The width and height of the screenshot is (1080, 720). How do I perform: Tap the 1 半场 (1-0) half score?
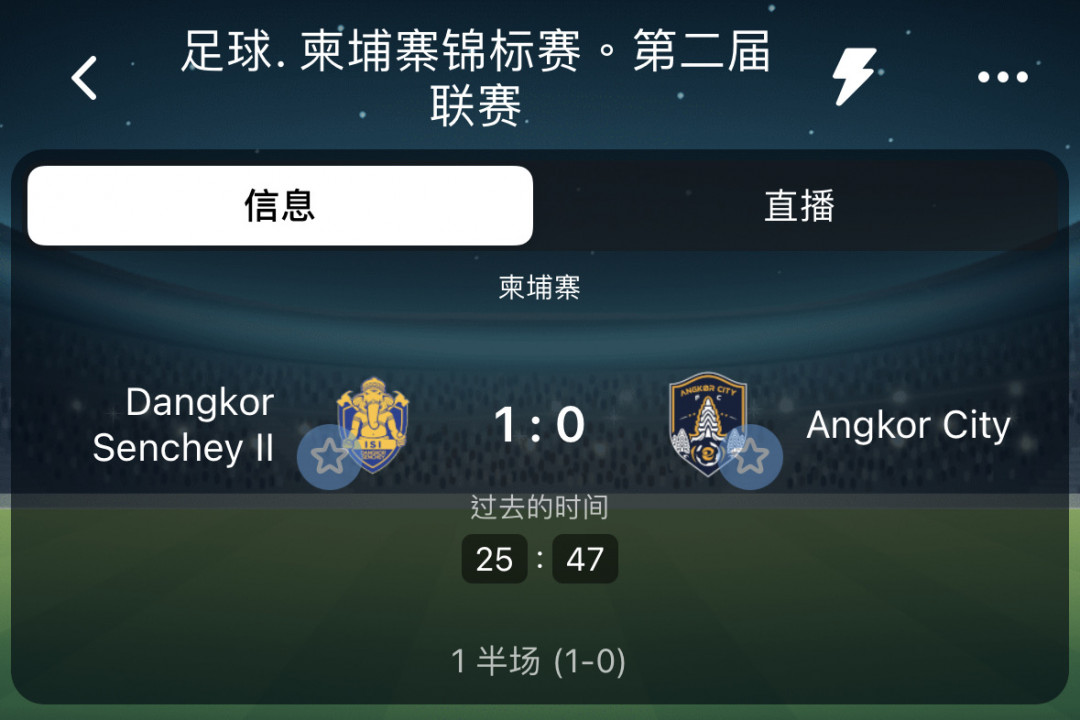[x=538, y=661]
